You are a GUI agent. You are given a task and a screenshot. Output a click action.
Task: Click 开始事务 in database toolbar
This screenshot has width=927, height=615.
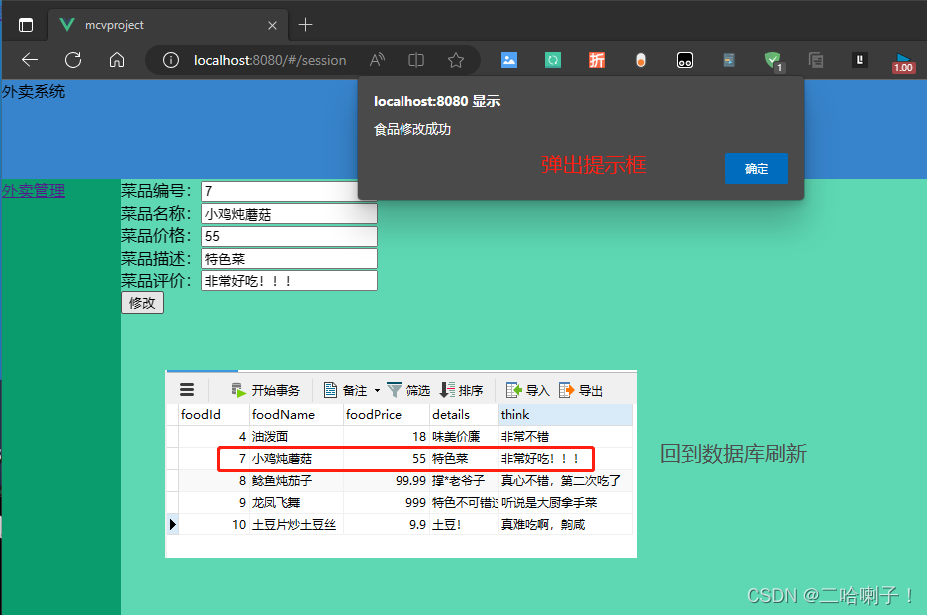(265, 390)
